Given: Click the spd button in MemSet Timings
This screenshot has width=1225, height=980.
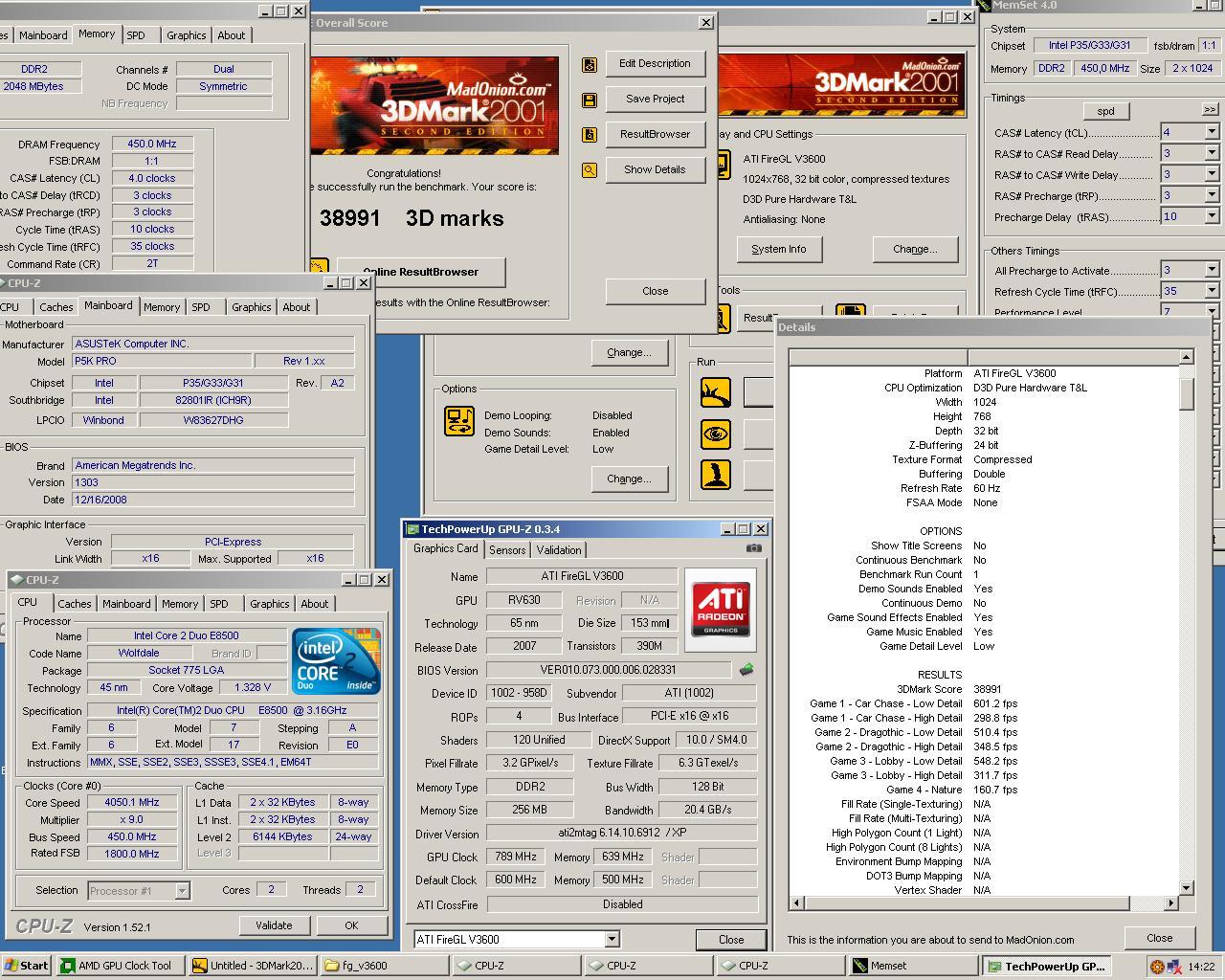Looking at the screenshot, I should [1105, 111].
